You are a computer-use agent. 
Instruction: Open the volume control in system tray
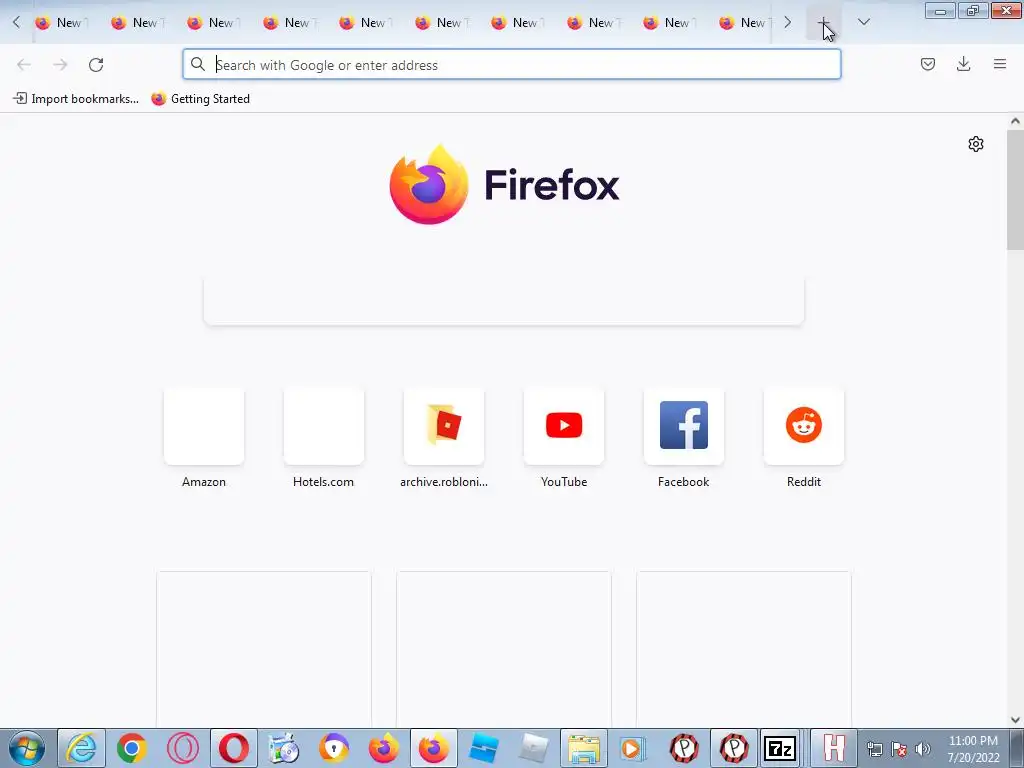(x=923, y=749)
